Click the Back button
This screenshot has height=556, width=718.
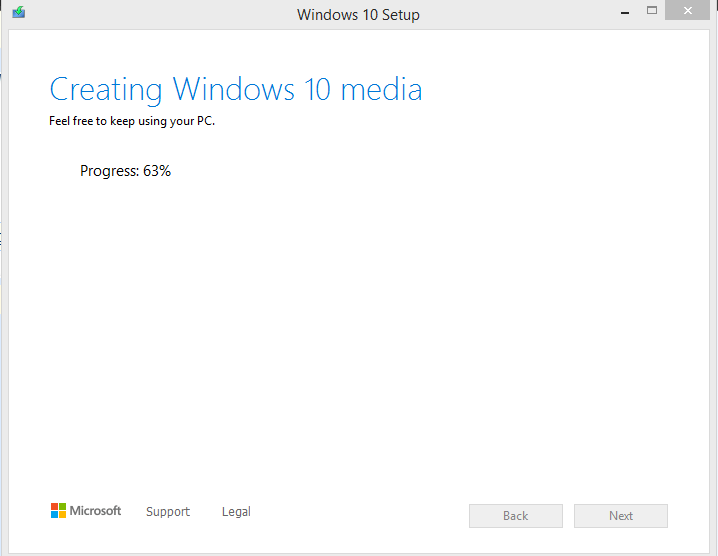click(x=516, y=516)
